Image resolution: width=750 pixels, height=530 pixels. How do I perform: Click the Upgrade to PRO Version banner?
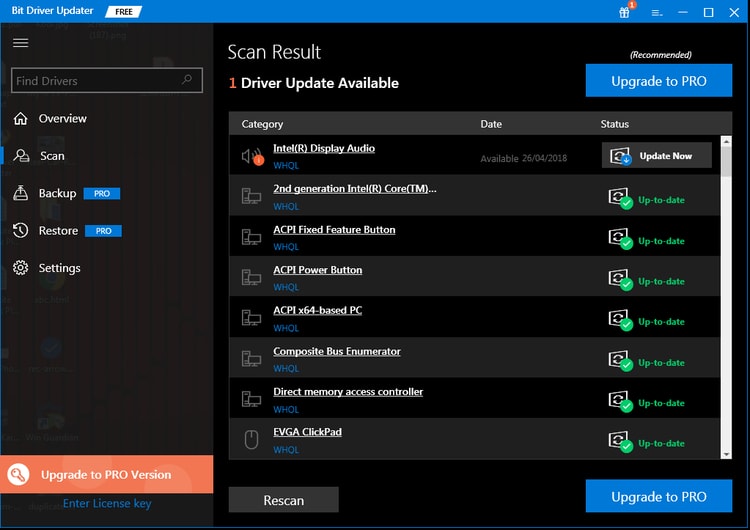point(107,474)
